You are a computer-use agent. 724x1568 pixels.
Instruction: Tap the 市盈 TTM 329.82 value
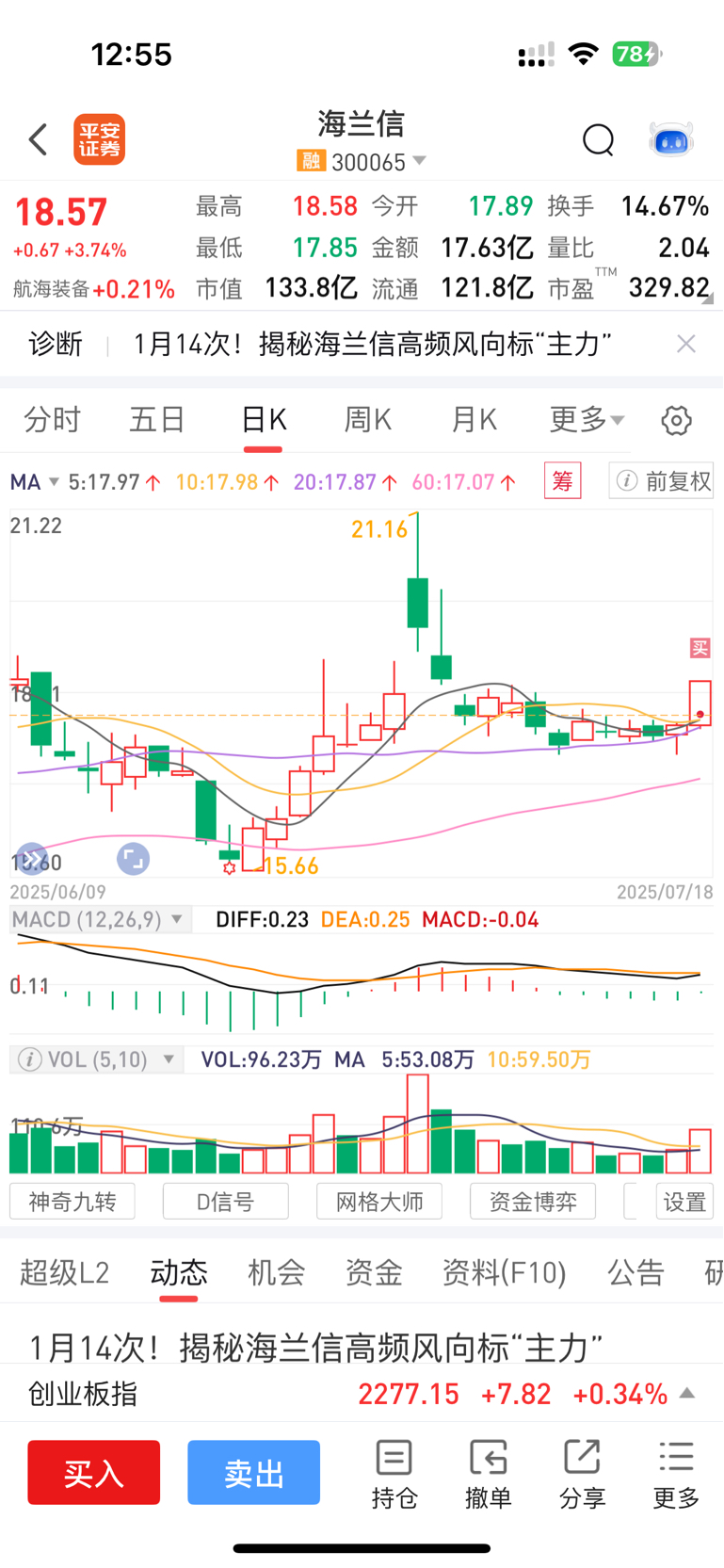[669, 287]
